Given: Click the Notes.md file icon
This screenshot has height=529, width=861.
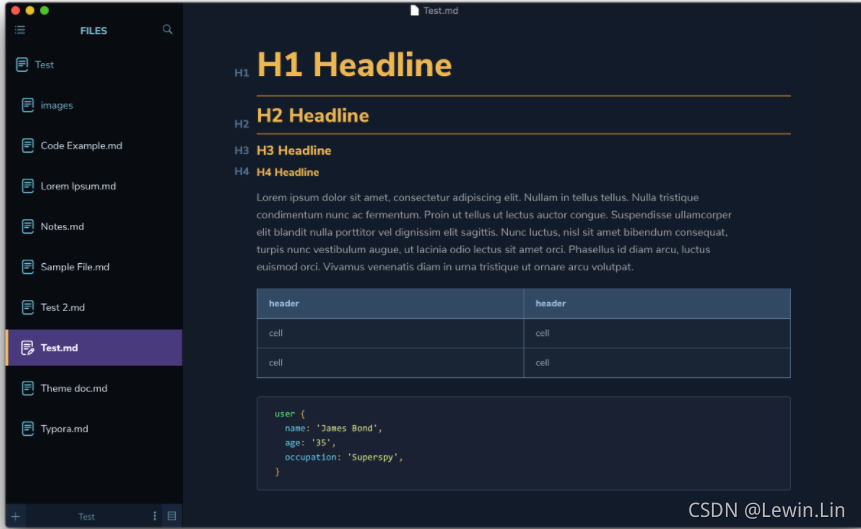Looking at the screenshot, I should [x=27, y=226].
